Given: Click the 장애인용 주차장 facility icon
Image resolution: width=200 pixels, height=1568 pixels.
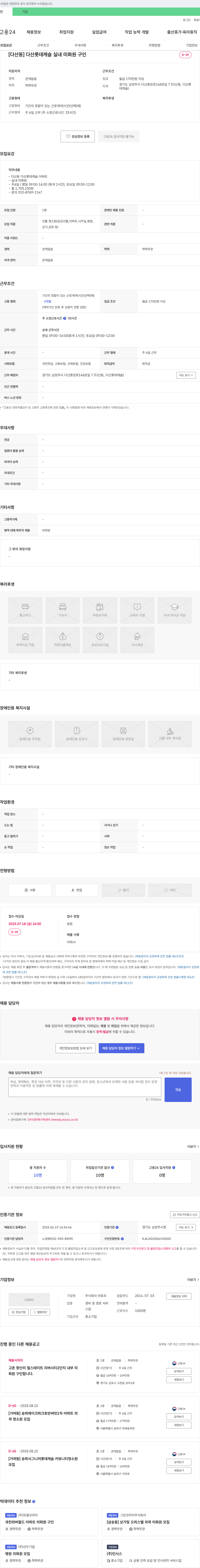Looking at the screenshot, I should (x=30, y=734).
